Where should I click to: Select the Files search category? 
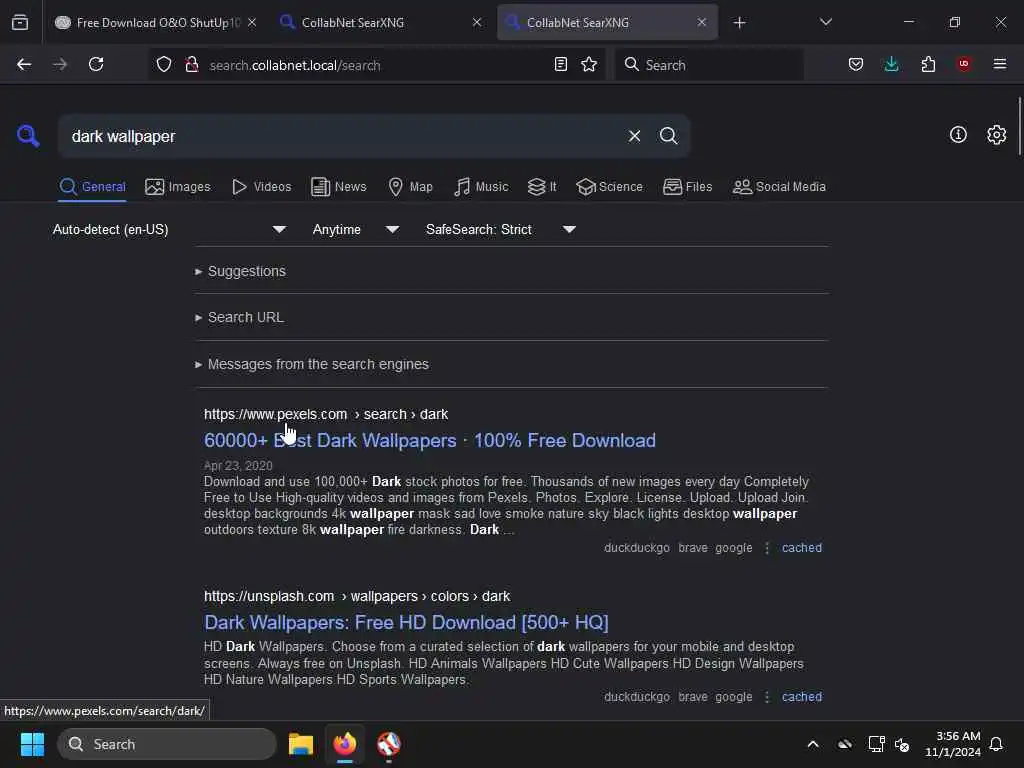click(687, 187)
